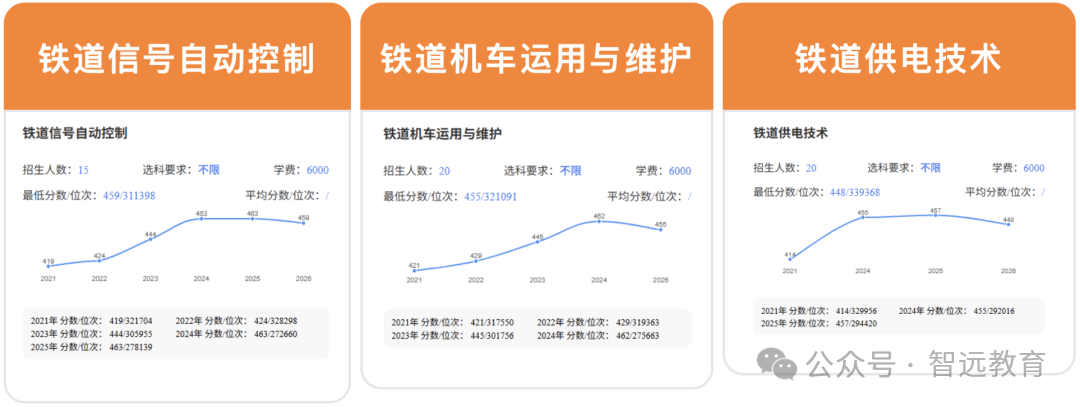Click the 459 data point above 2026
Screen dimensions: 1080x407
click(304, 222)
